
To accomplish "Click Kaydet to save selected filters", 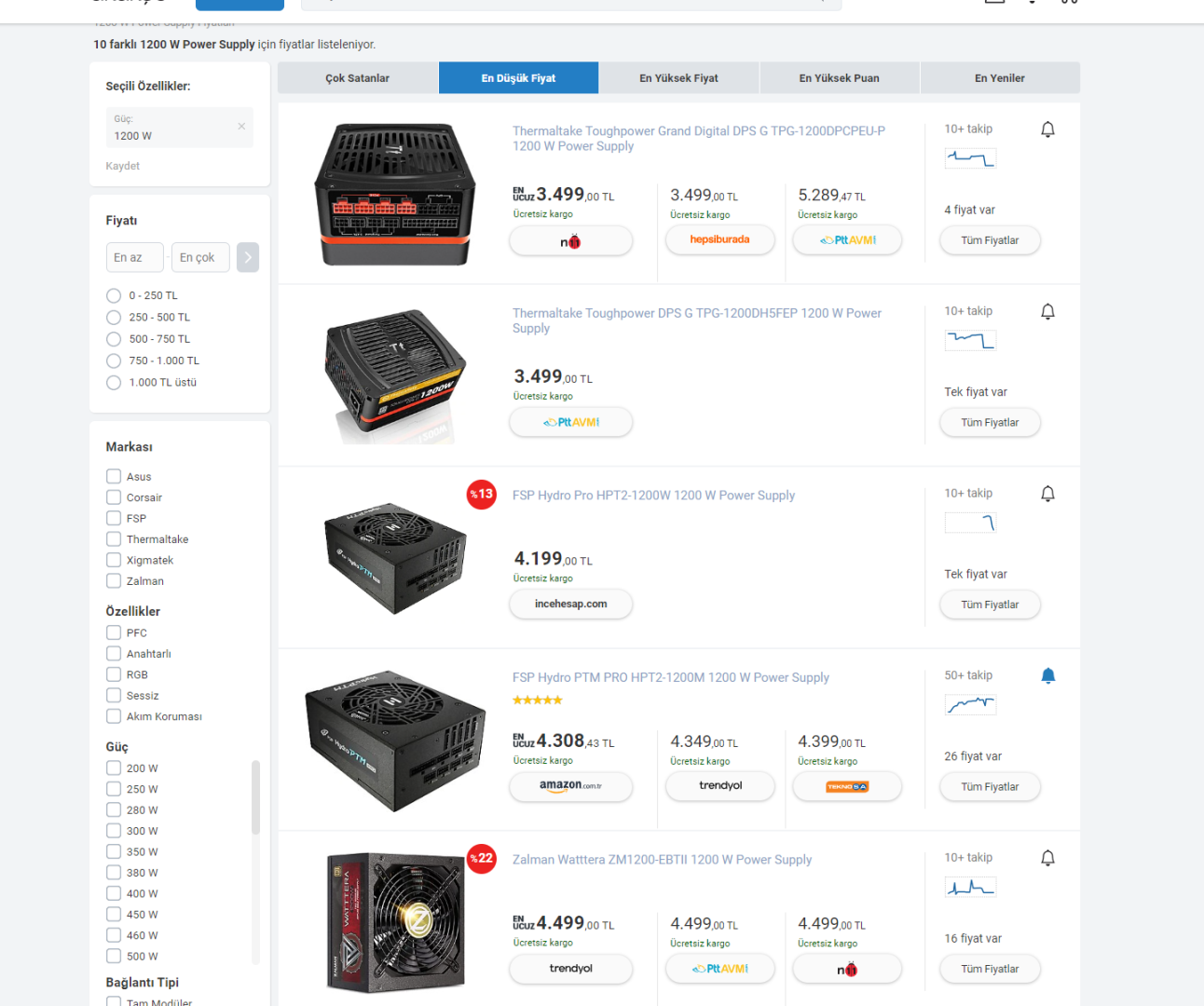I will (x=123, y=166).
